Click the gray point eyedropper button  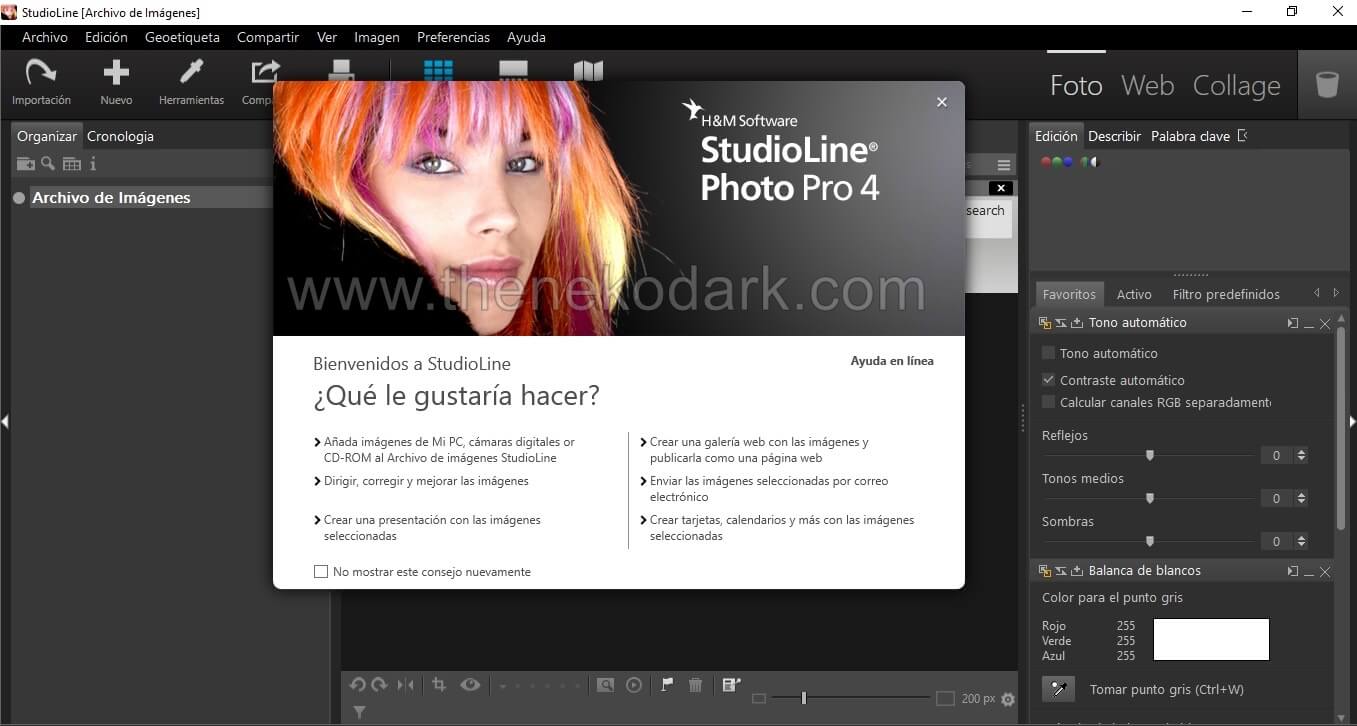pyautogui.click(x=1058, y=689)
